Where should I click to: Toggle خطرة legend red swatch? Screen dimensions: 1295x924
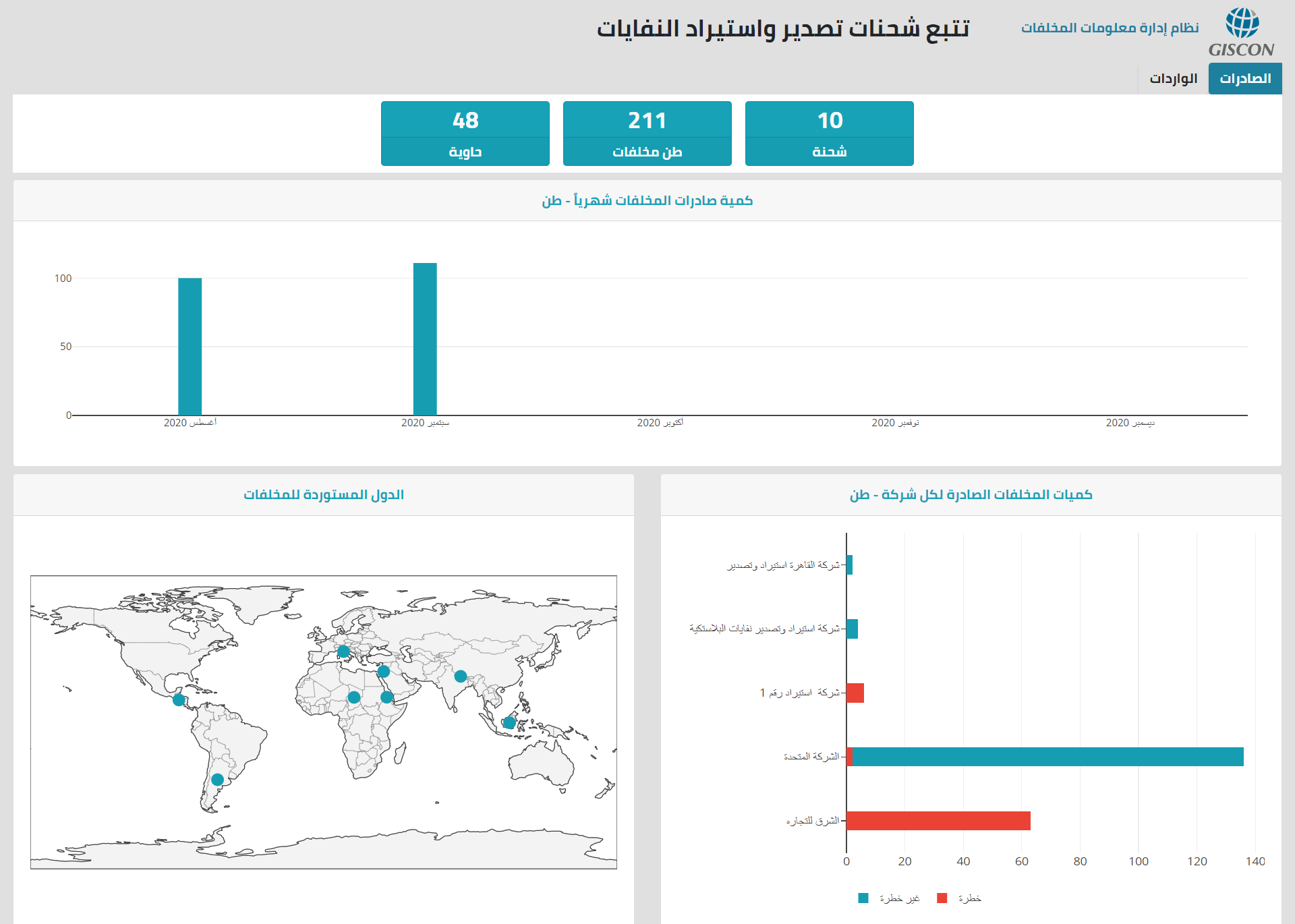pos(942,898)
